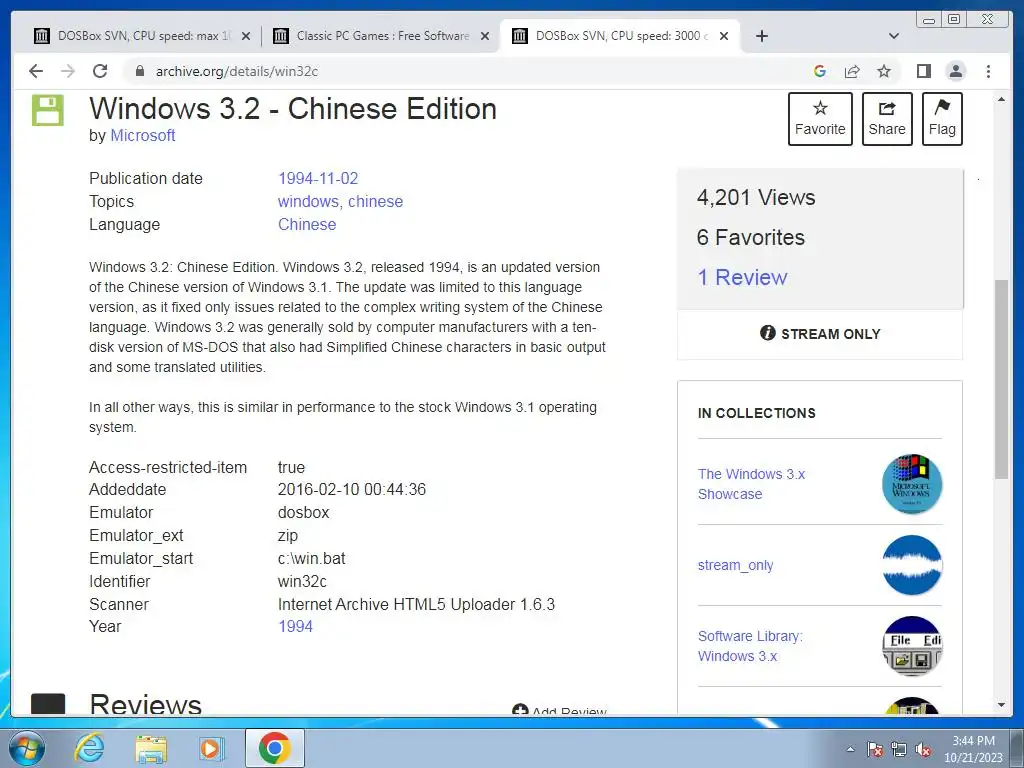
Task: Click the Add Review plus icon
Action: (x=520, y=710)
